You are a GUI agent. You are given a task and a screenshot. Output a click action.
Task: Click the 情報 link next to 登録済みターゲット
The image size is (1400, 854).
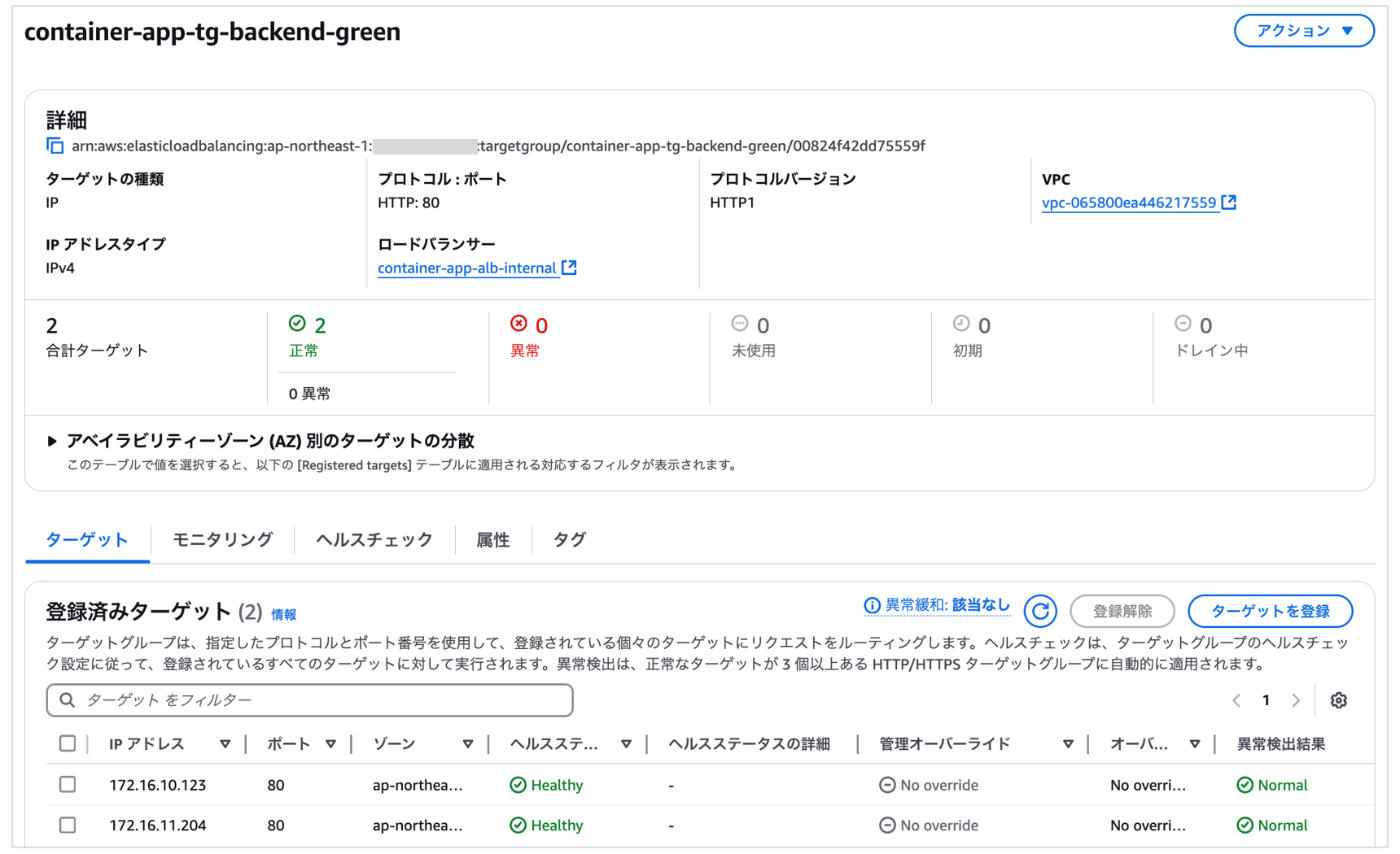(284, 615)
